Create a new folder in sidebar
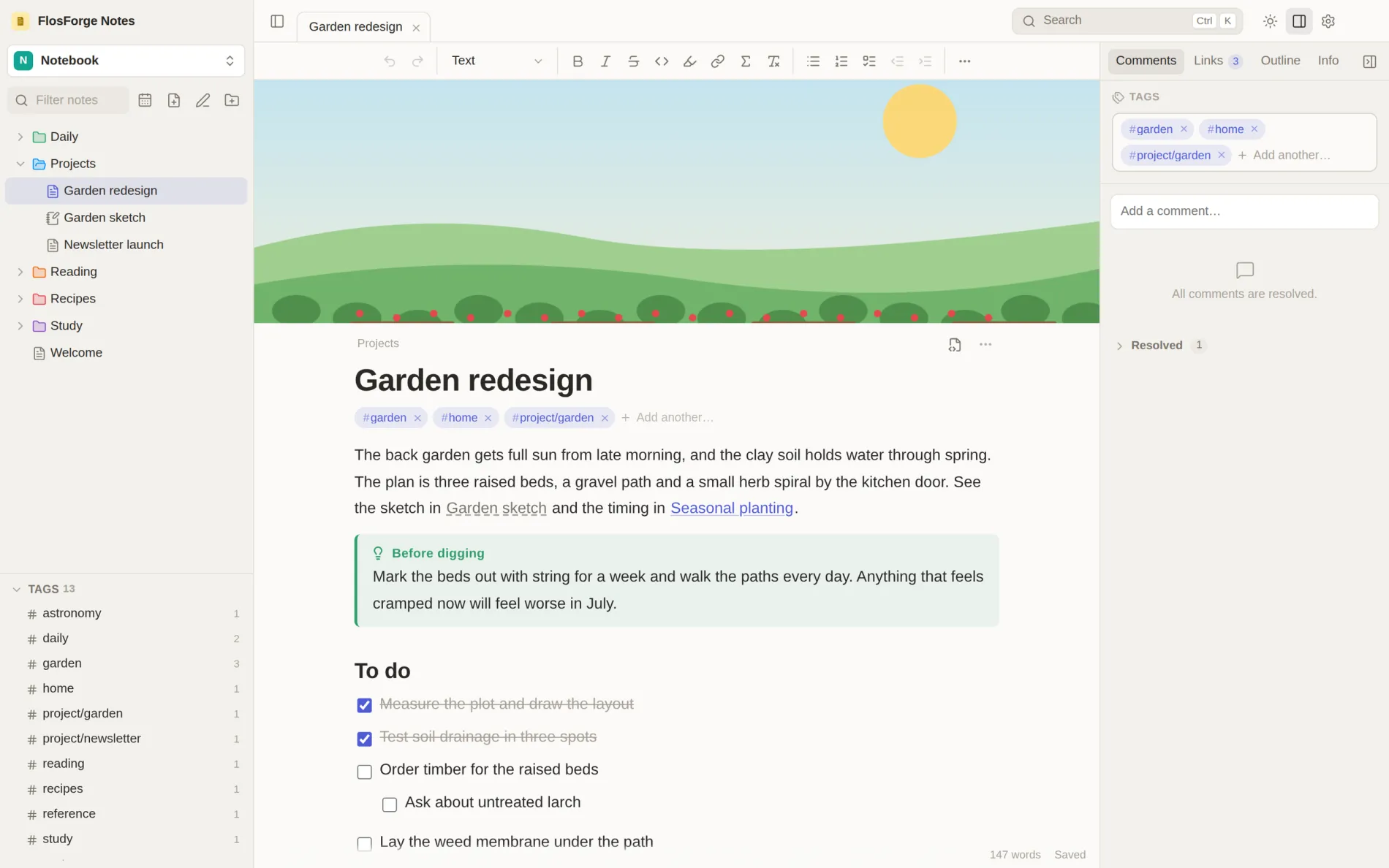 [x=232, y=100]
